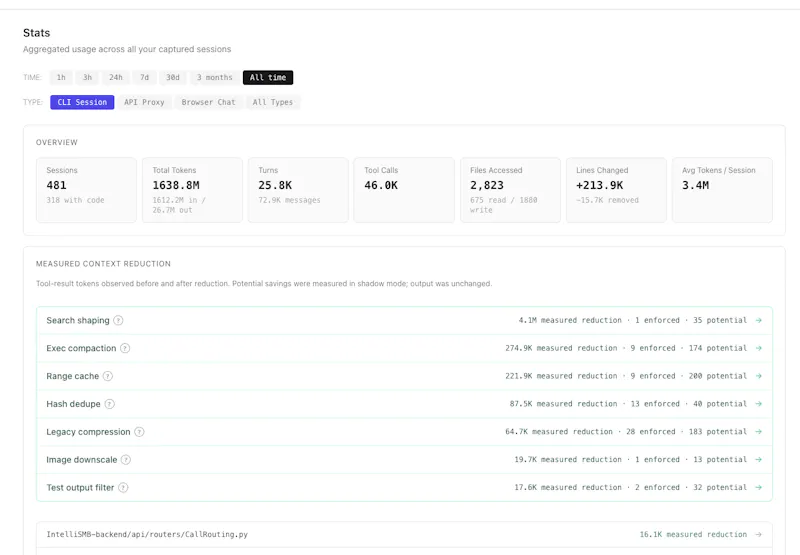Click the Tool Calls 46.0K card
The image size is (800, 555).
tap(404, 190)
